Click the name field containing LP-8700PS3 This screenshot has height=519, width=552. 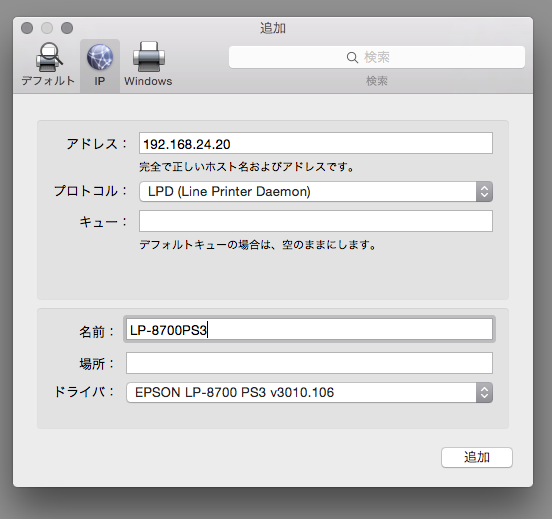point(309,330)
